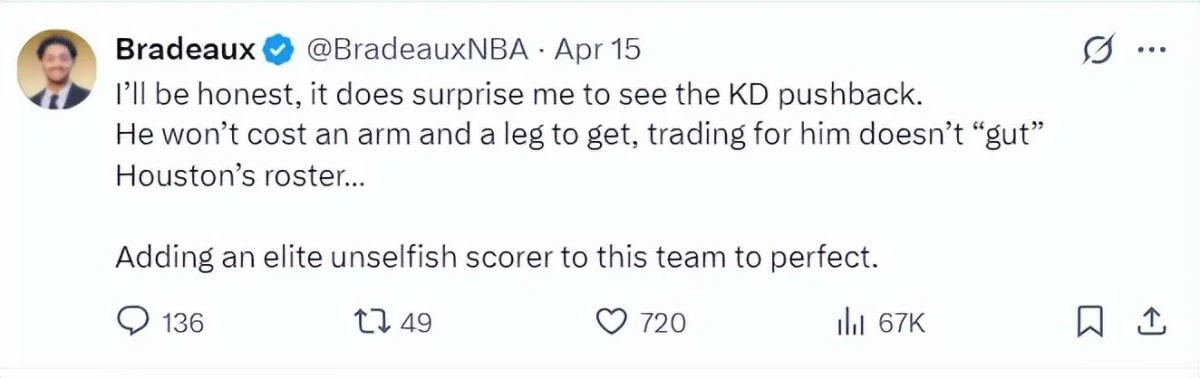Image resolution: width=1200 pixels, height=378 pixels.
Task: Like the tweet with the heart icon
Action: 610,322
